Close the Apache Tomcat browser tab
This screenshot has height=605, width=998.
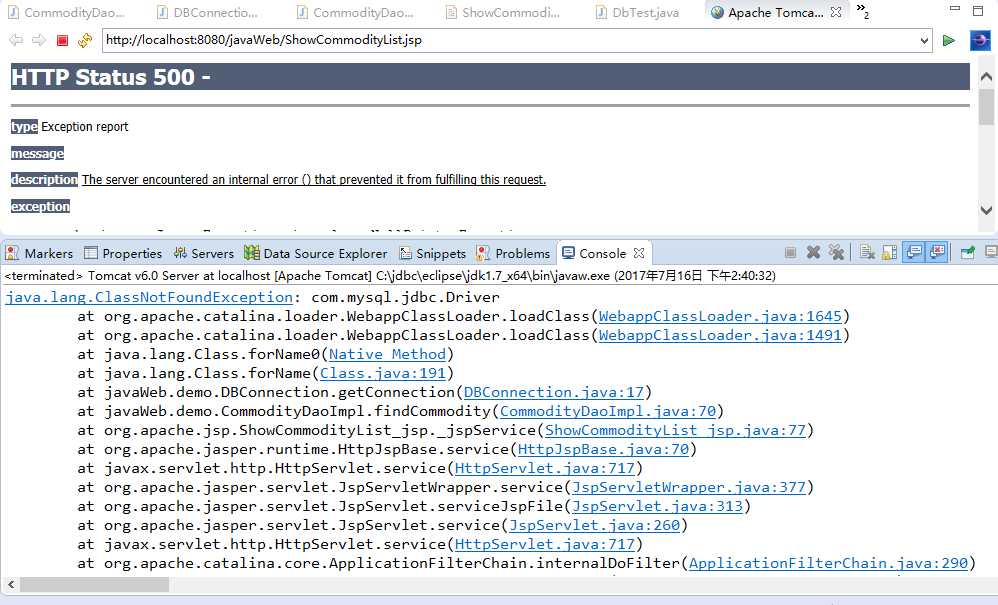[x=836, y=12]
